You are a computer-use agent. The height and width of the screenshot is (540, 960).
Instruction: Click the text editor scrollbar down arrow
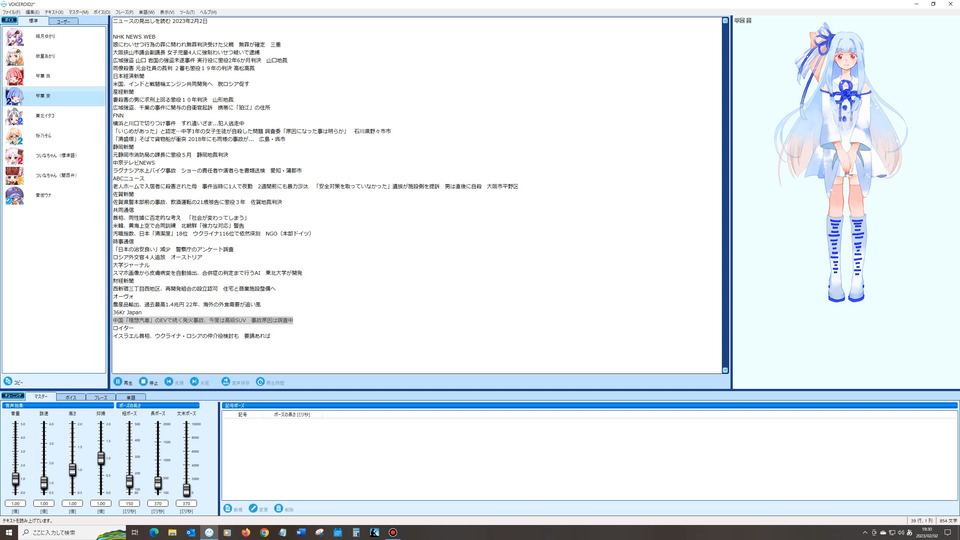[x=726, y=370]
